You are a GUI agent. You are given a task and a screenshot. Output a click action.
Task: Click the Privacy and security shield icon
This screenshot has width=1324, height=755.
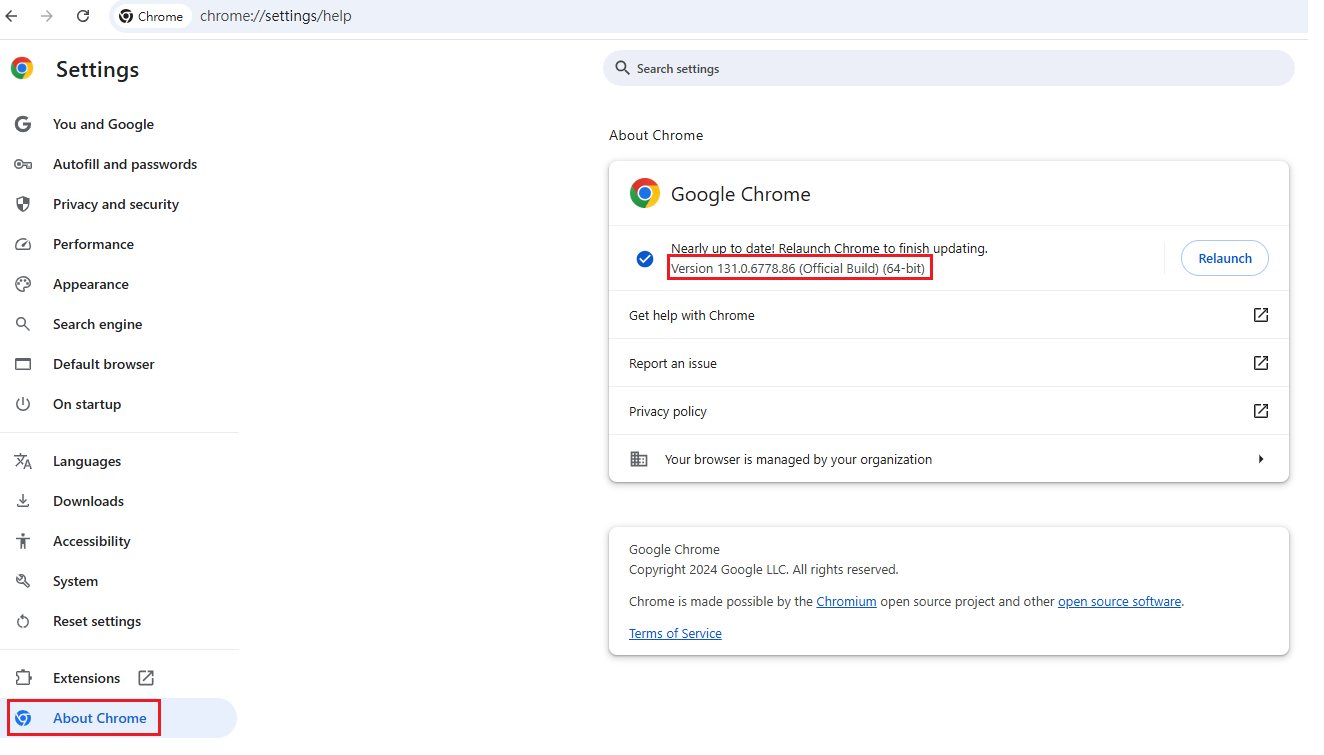pos(23,204)
